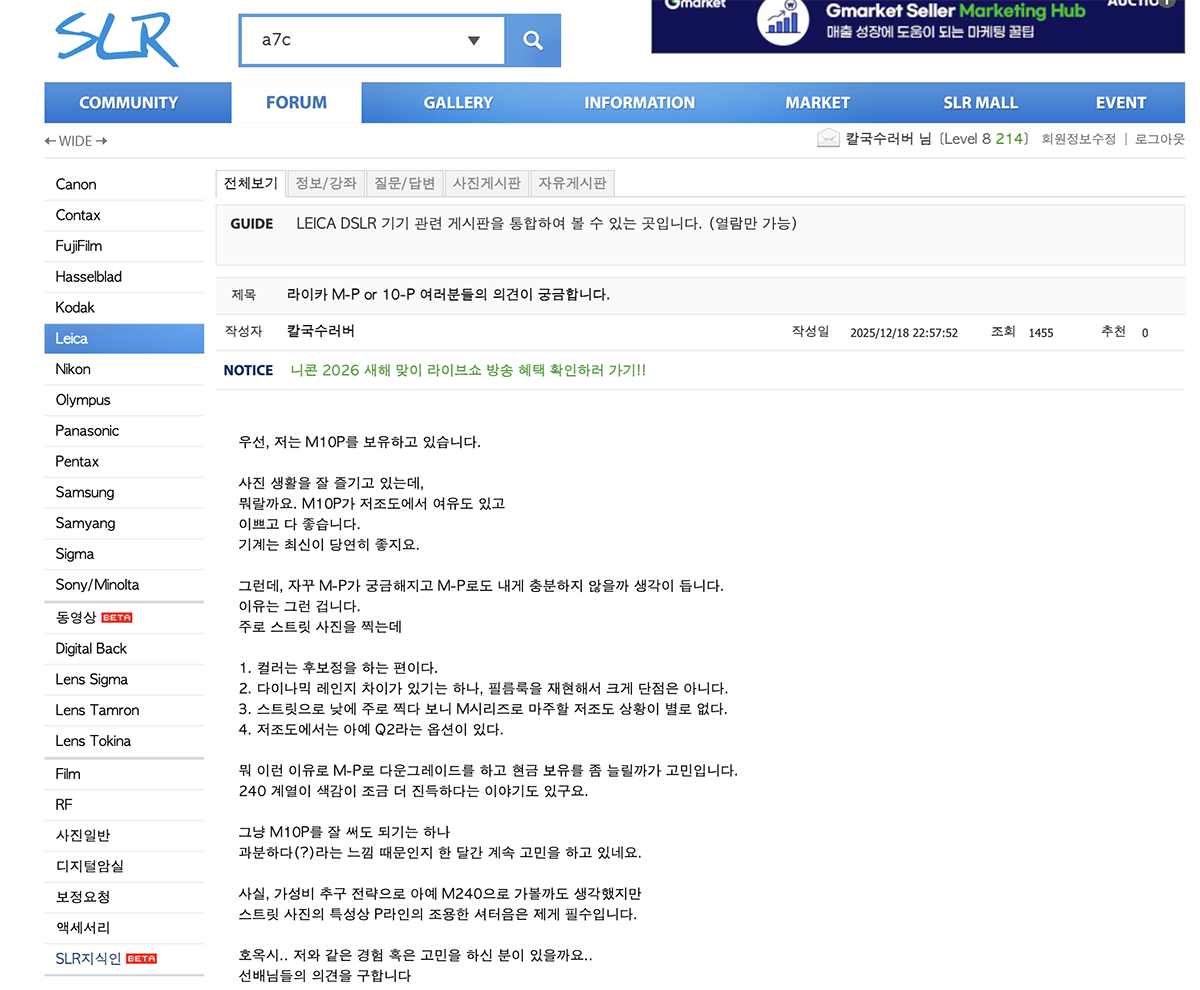
Task: Click the WIDE left arrow control
Action: [x=49, y=141]
